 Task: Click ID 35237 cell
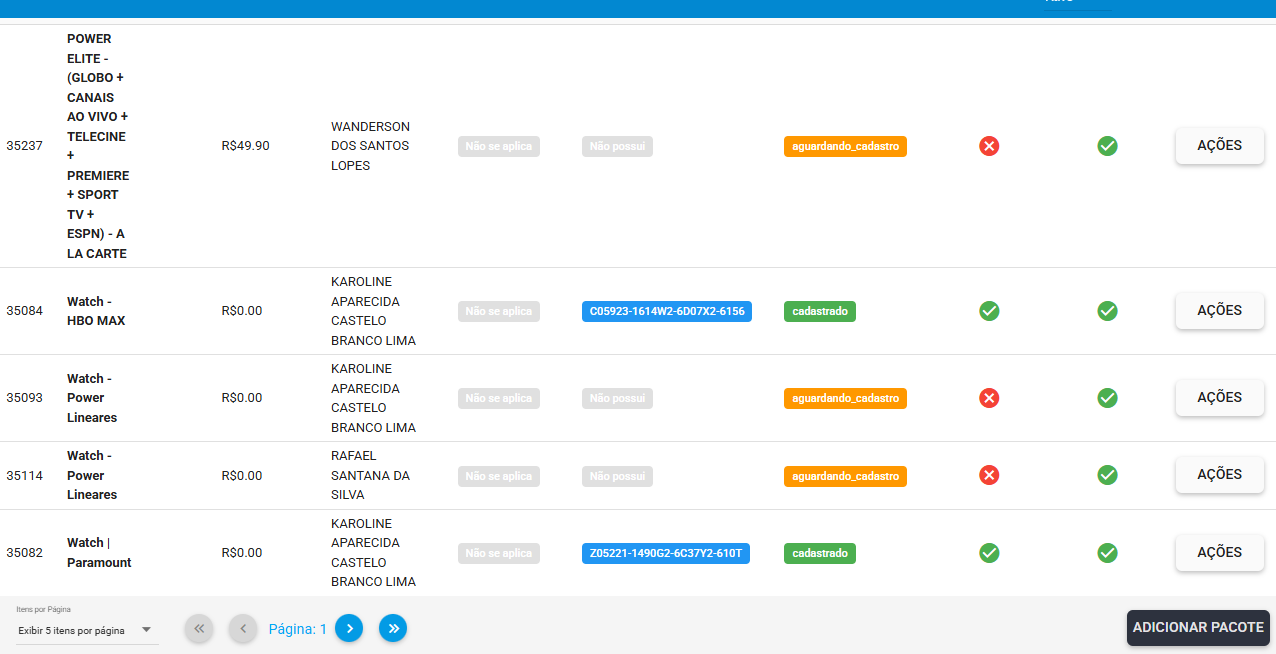tap(24, 146)
